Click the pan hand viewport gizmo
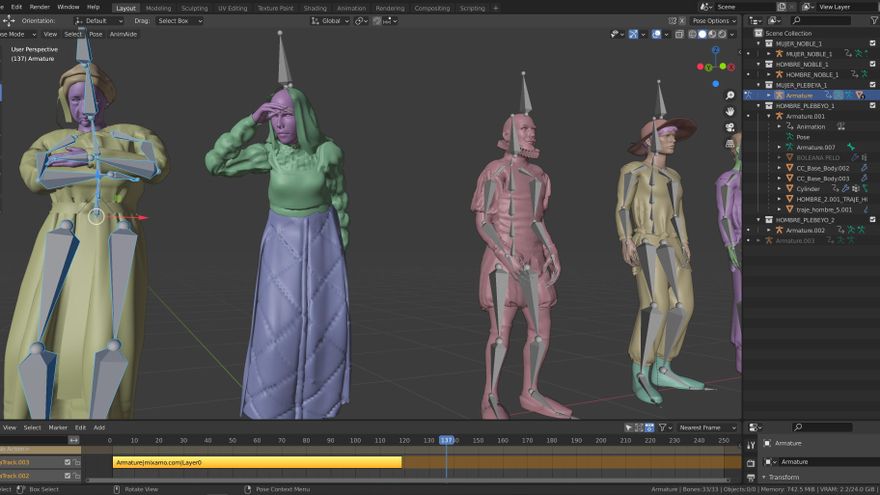880x495 pixels. click(730, 111)
